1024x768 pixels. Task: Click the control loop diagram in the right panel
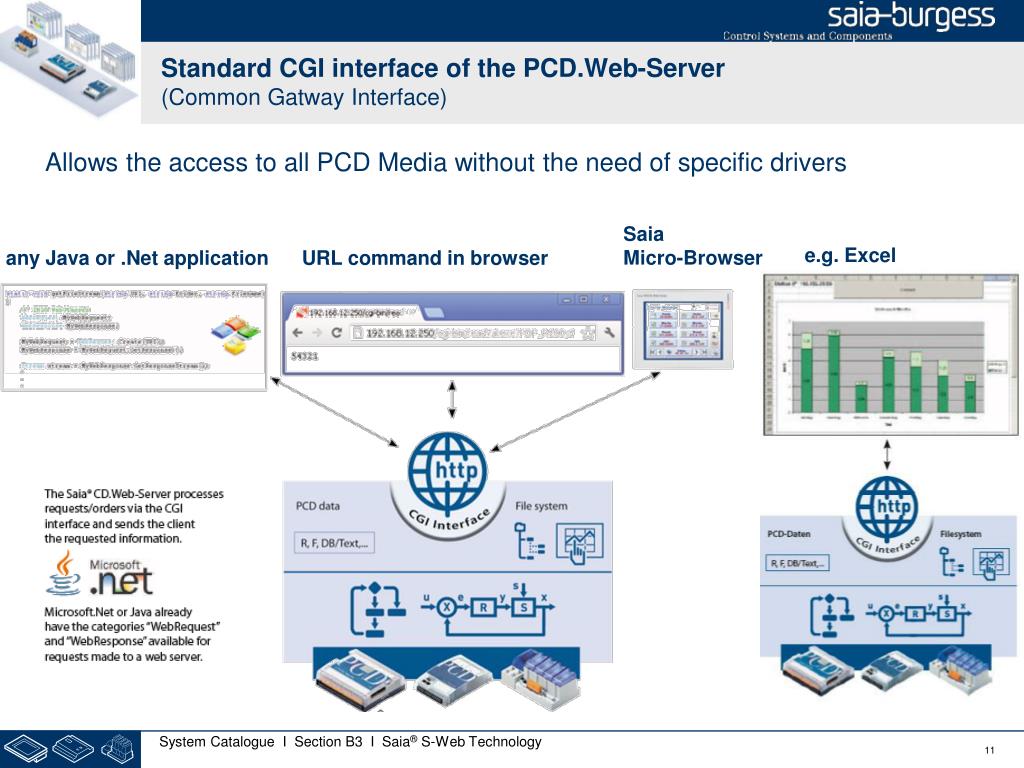point(918,613)
